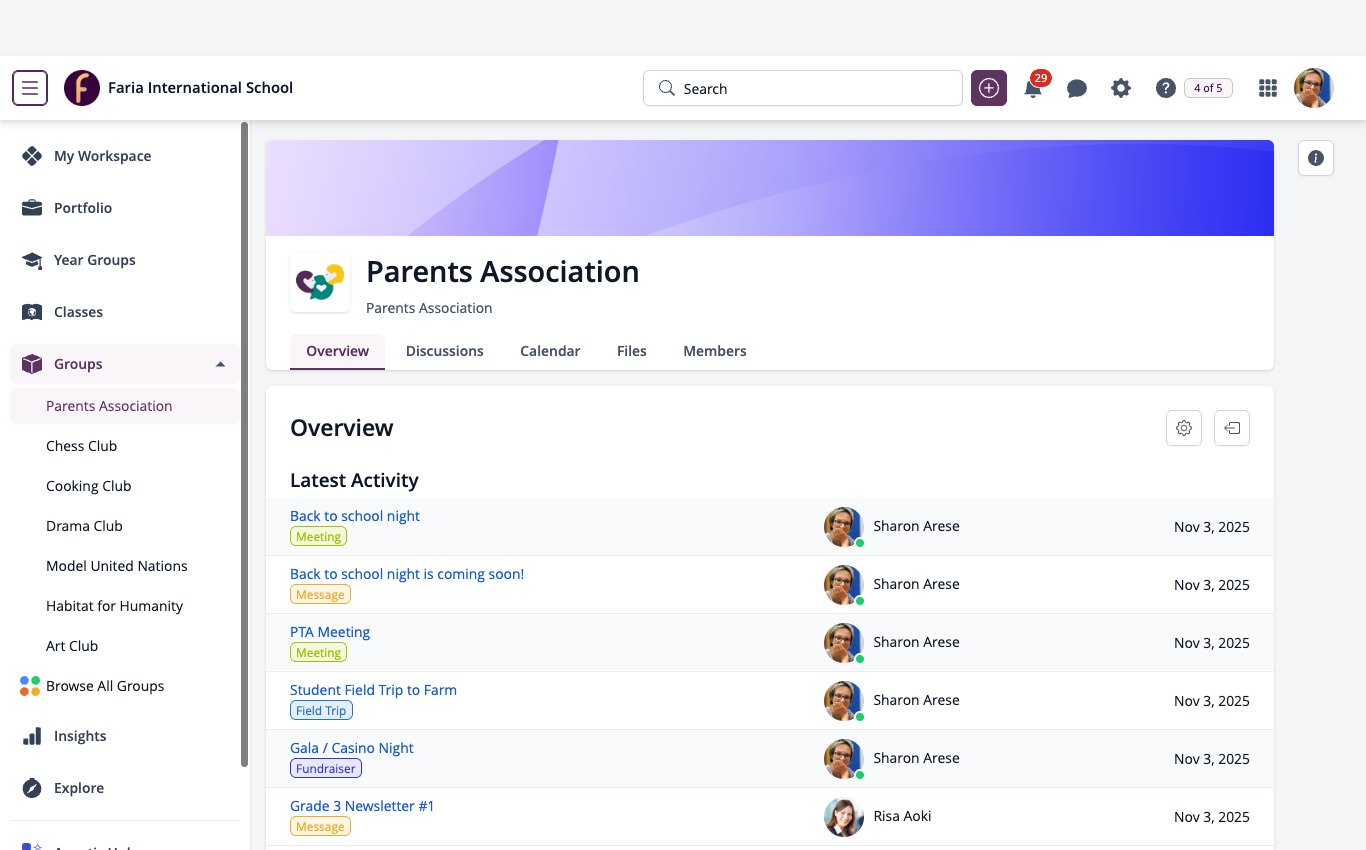The width and height of the screenshot is (1366, 850).
Task: Open the apps grid launcher
Action: [x=1268, y=88]
